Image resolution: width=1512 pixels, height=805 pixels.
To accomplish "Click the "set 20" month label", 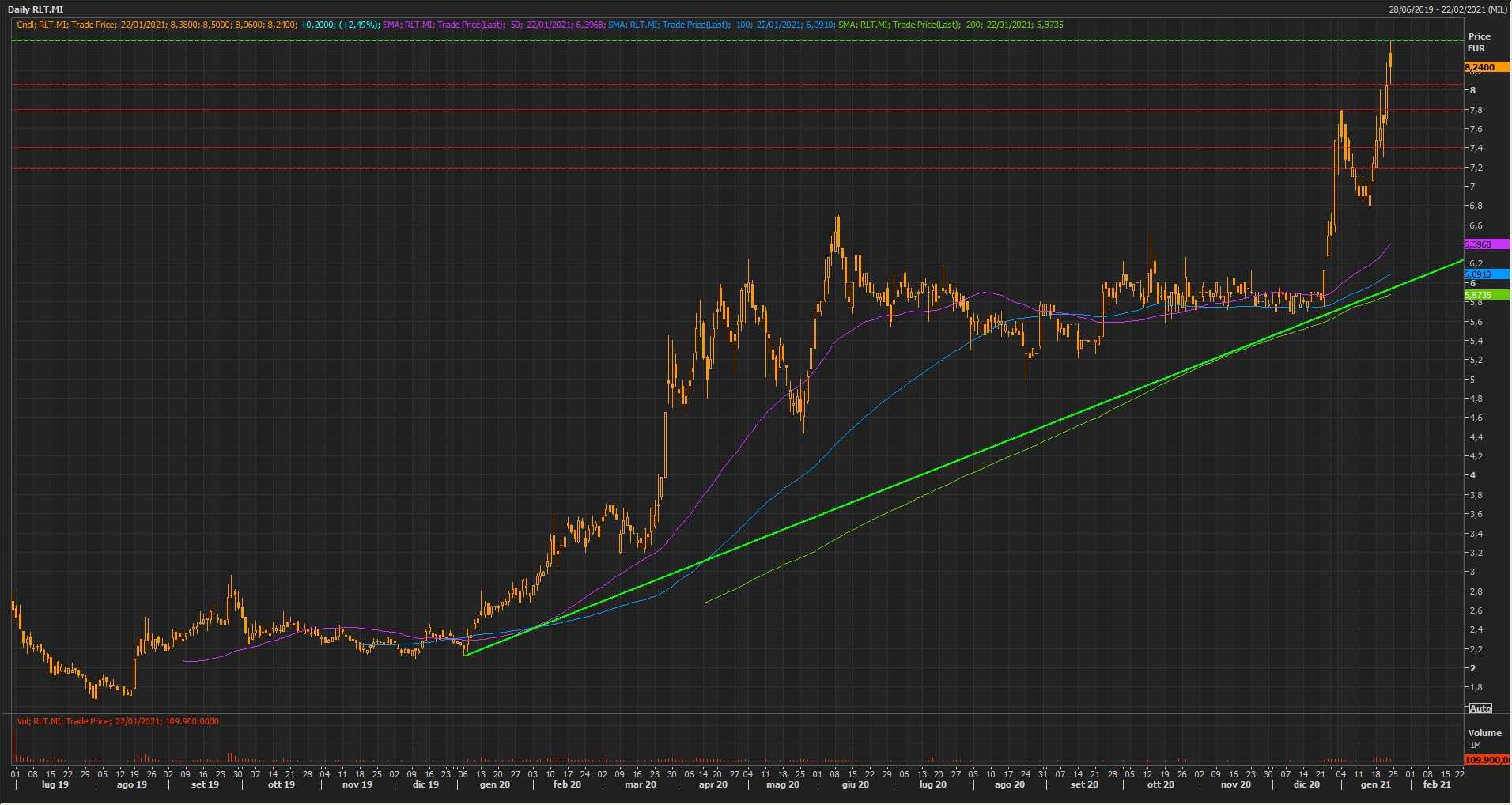I will tap(1084, 784).
